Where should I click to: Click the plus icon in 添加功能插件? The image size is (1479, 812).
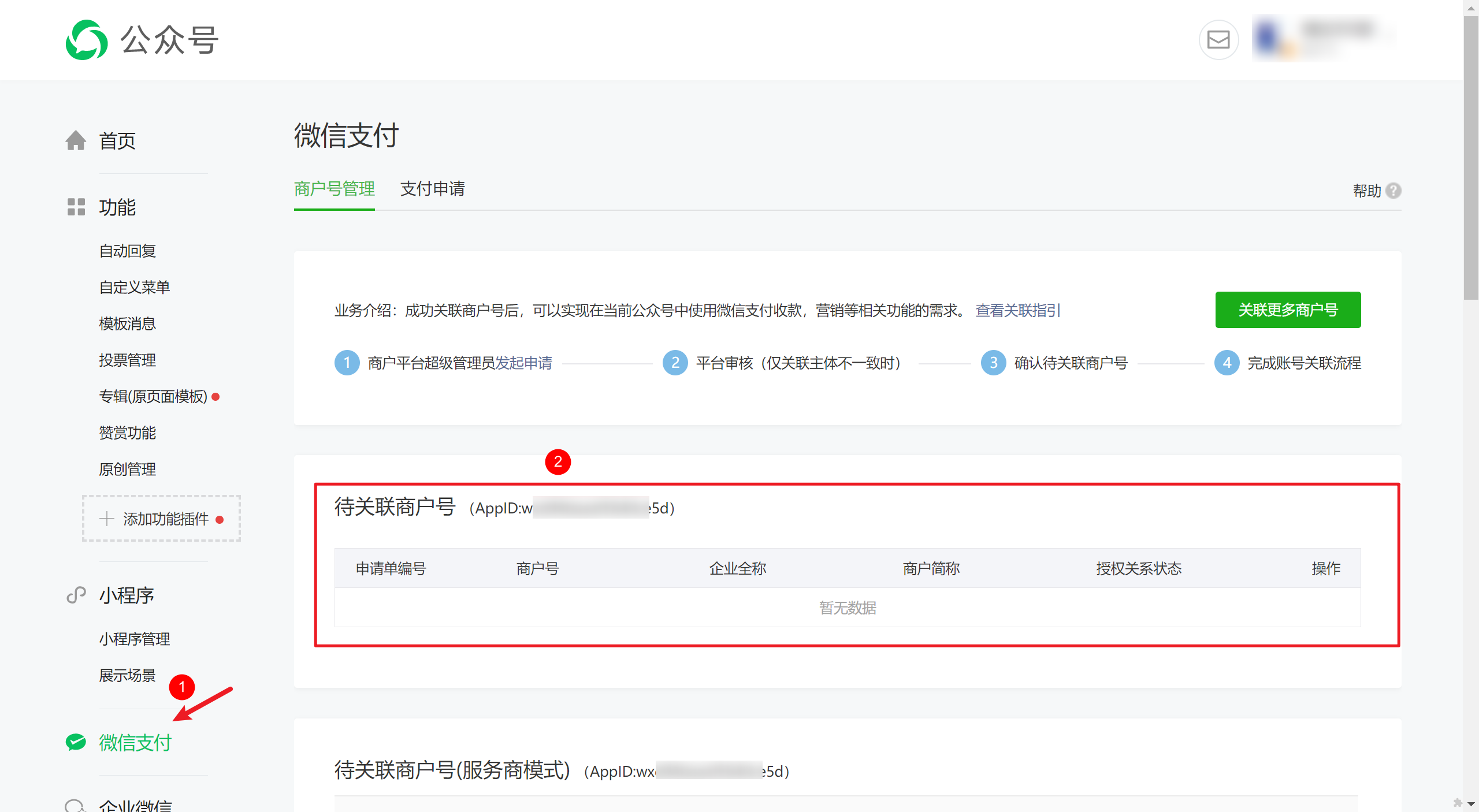pos(106,519)
